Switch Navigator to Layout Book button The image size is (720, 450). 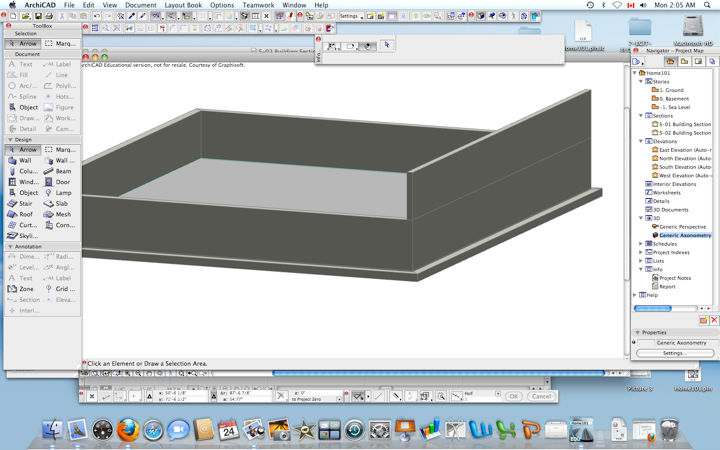pyautogui.click(x=698, y=61)
